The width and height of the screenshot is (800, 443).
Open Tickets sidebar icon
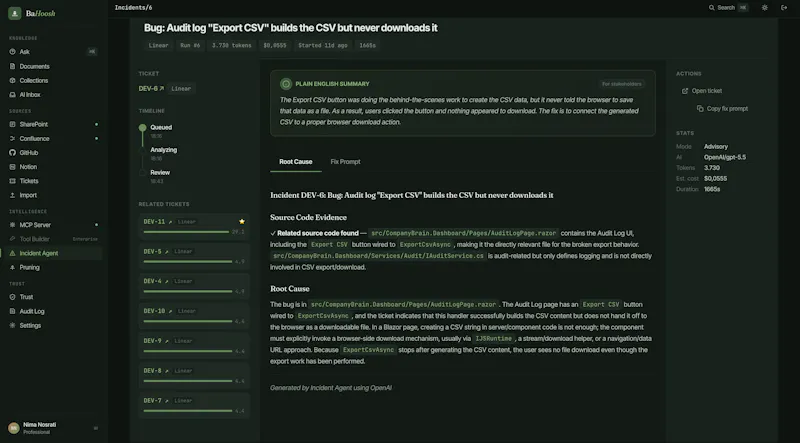tap(13, 181)
